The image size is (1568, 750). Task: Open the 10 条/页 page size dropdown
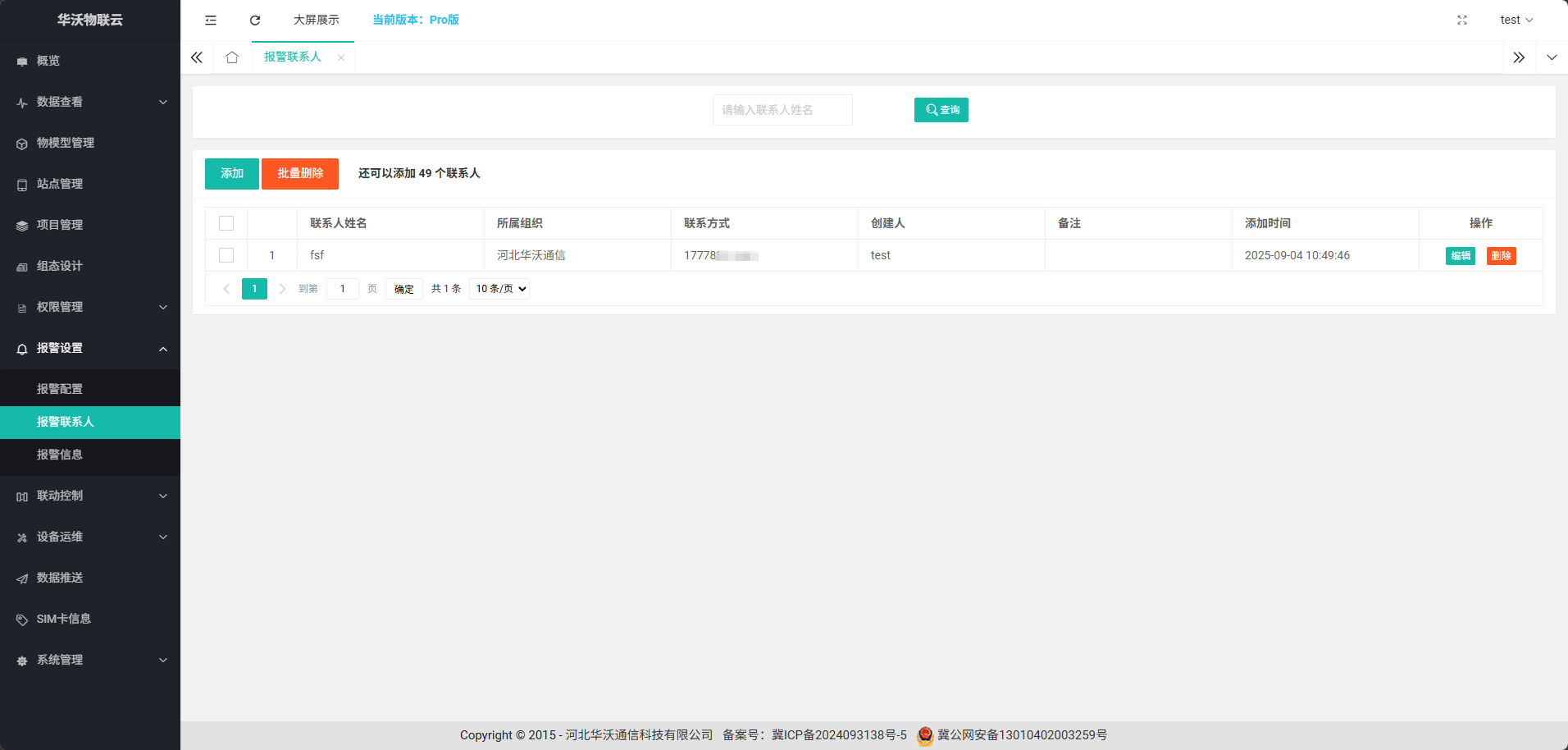pos(499,289)
